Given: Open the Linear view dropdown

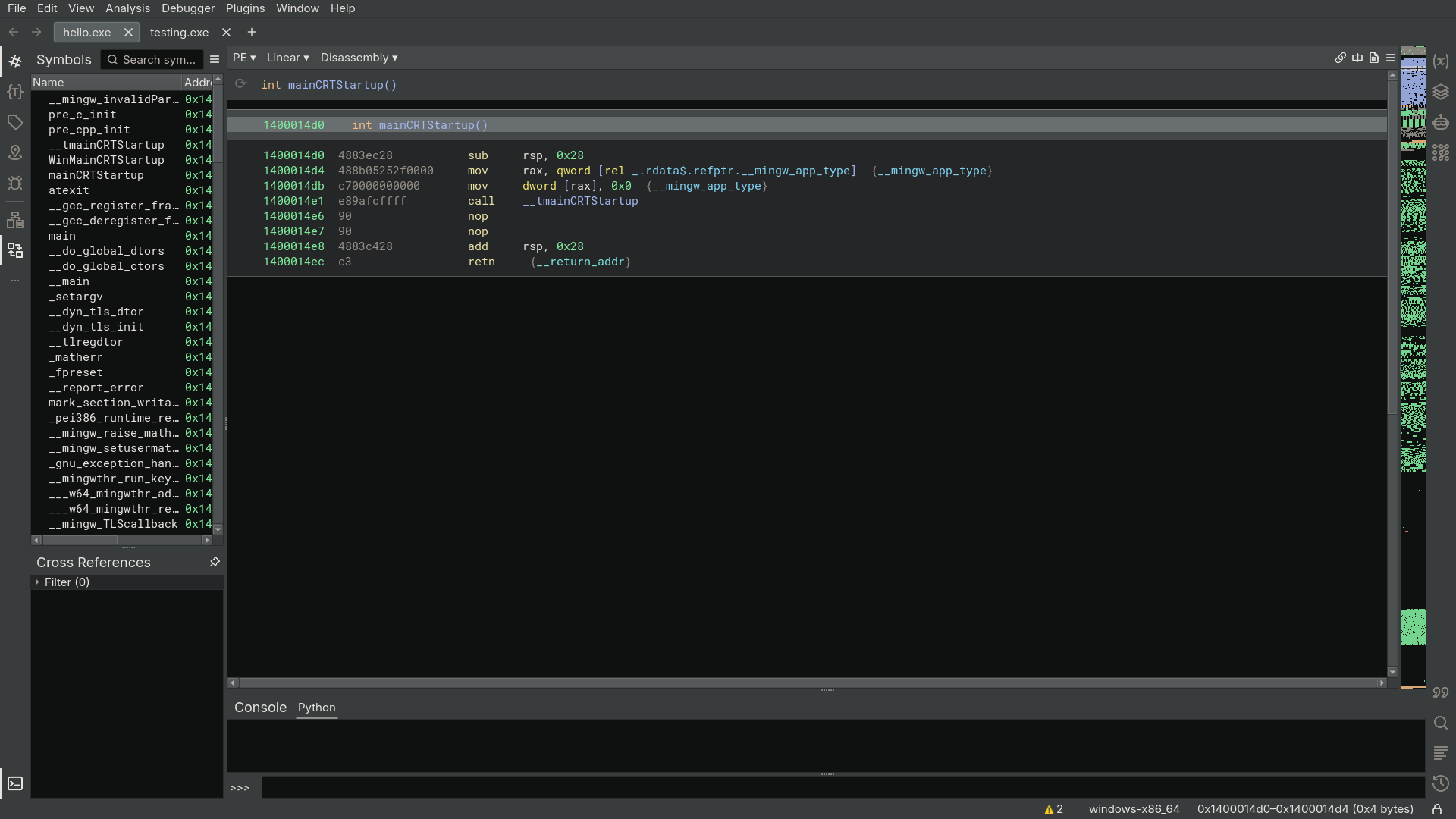Looking at the screenshot, I should [287, 58].
